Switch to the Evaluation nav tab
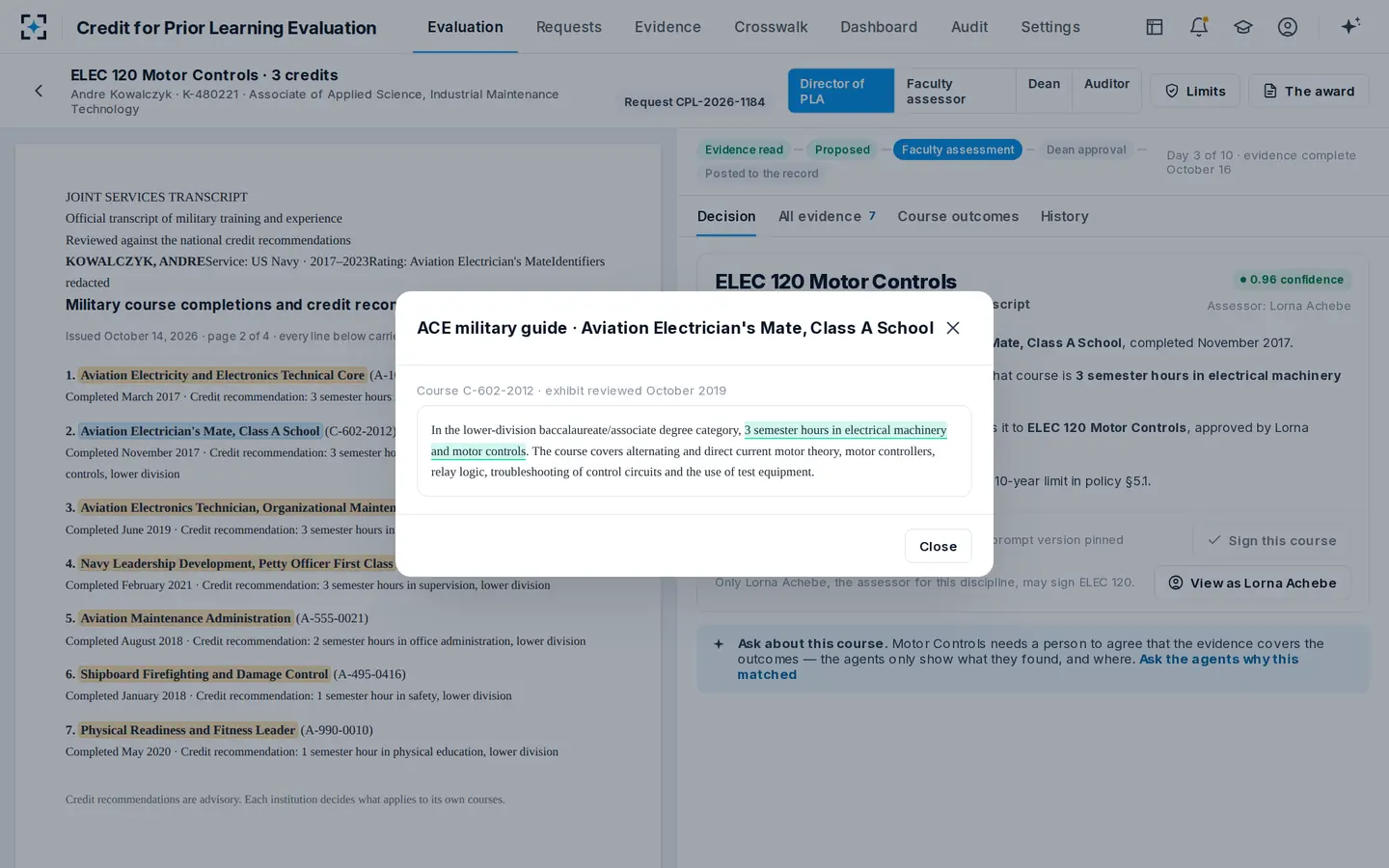Viewport: 1389px width, 868px height. pos(465,27)
